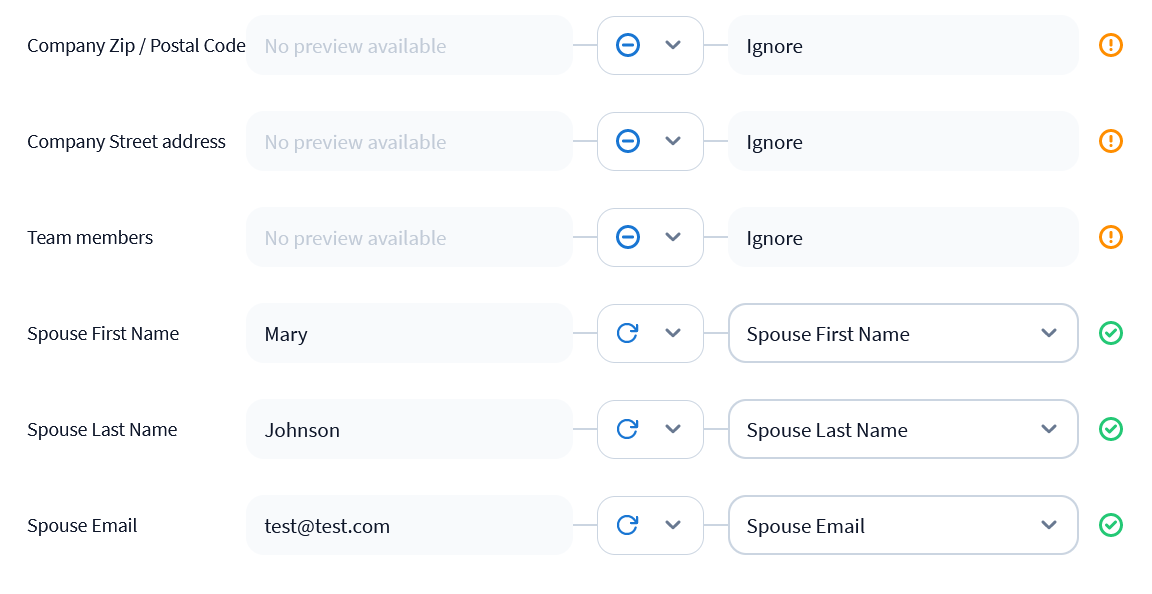Click sync icon for Spouse Last Name
1152x594 pixels.
point(628,429)
